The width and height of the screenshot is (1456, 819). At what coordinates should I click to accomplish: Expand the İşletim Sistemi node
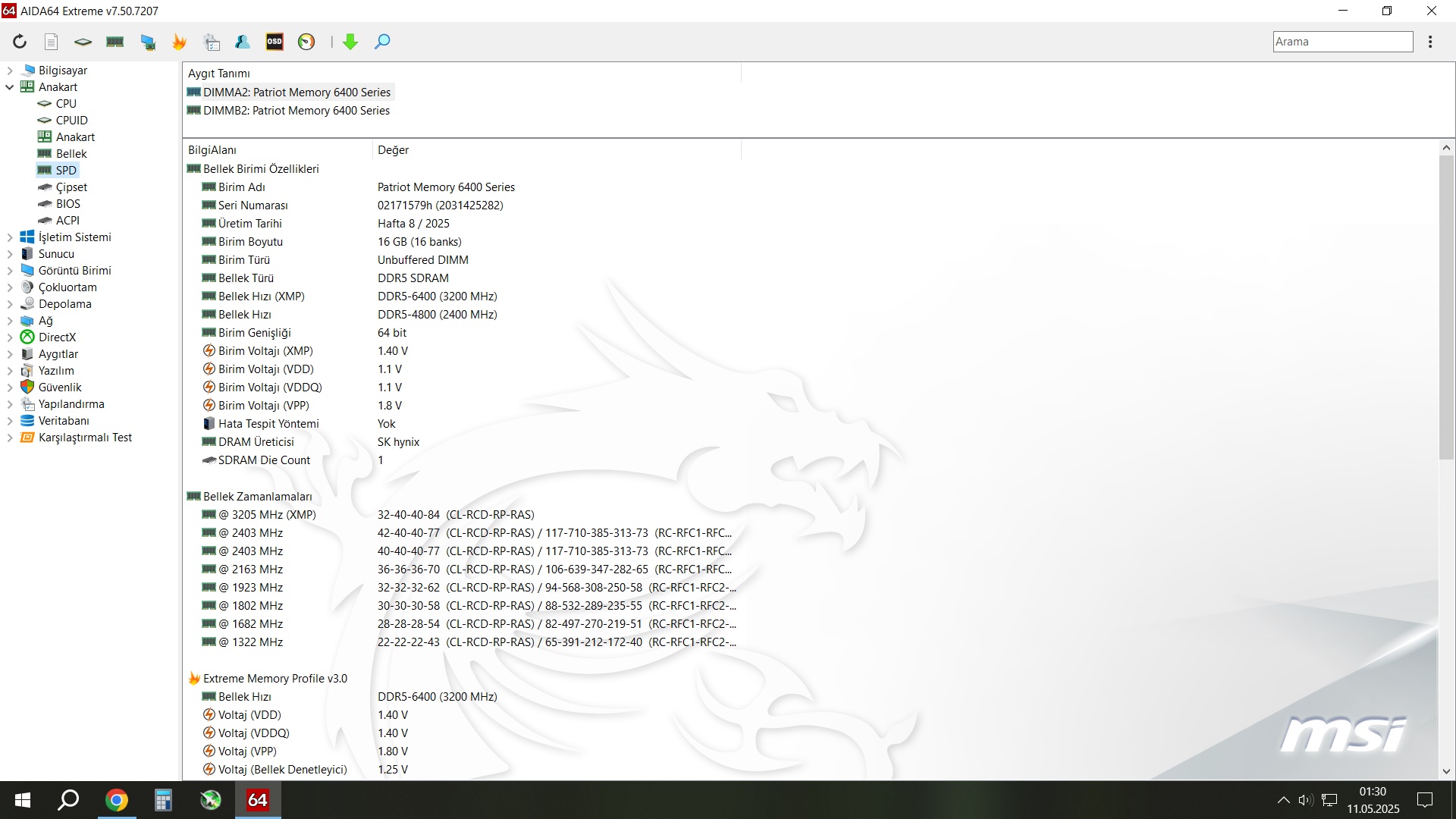tap(10, 237)
